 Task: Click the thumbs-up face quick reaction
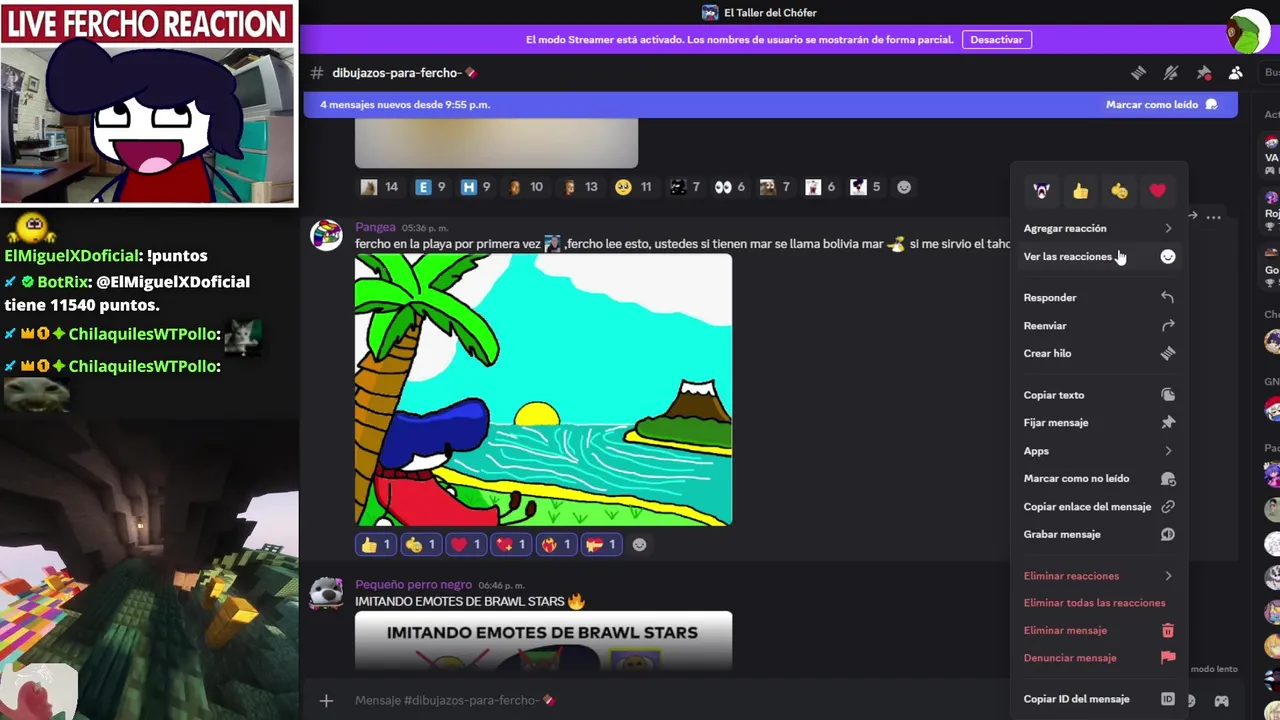1119,191
